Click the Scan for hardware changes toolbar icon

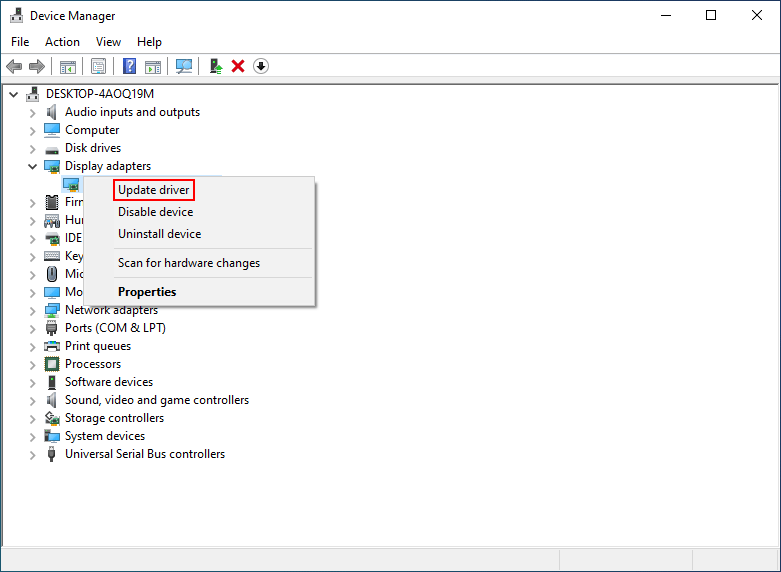tap(184, 66)
